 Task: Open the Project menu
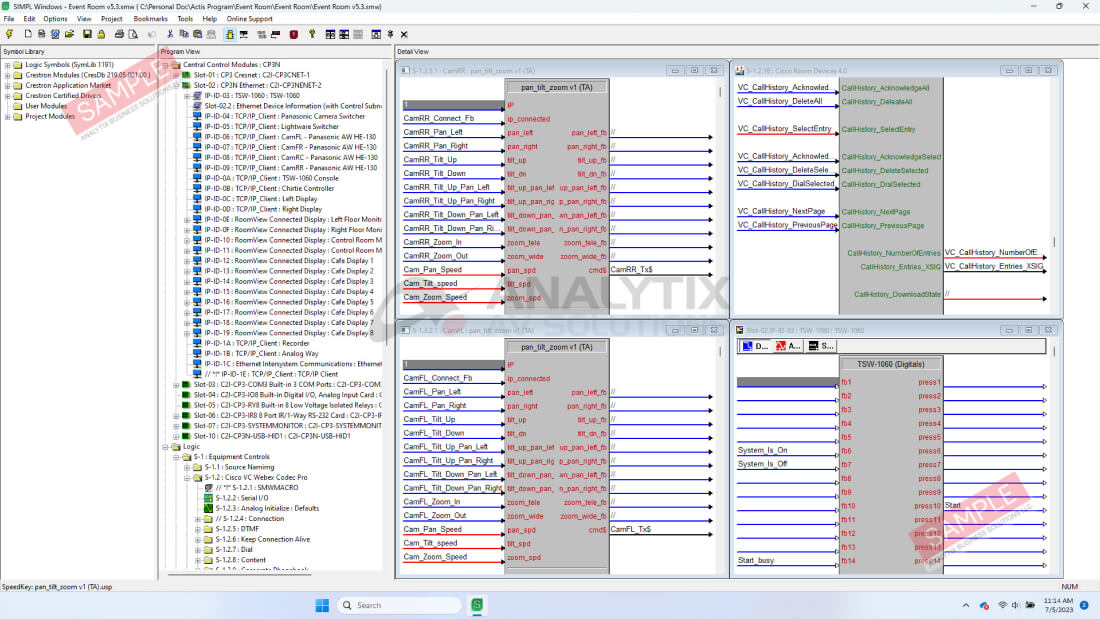112,19
